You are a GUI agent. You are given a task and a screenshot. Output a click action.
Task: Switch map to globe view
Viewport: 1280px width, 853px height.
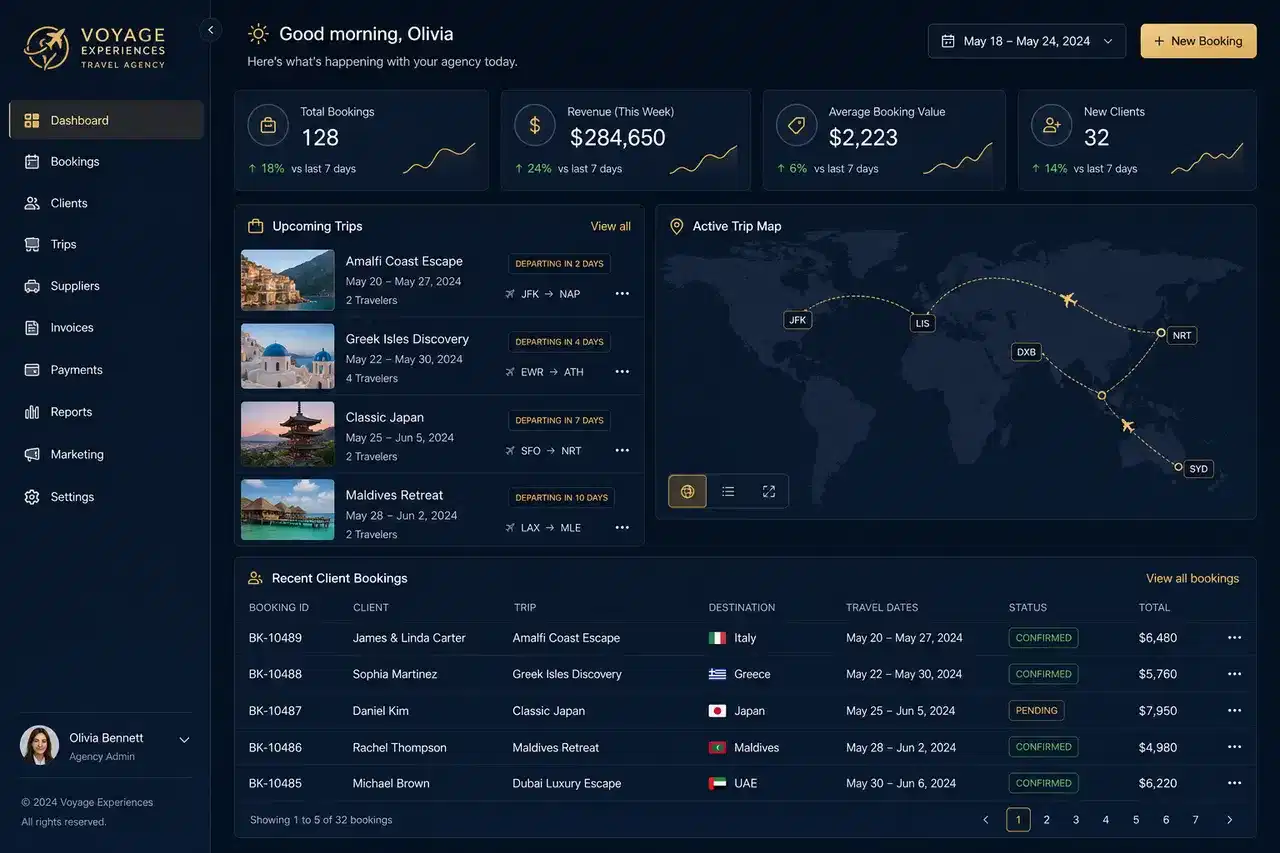688,491
